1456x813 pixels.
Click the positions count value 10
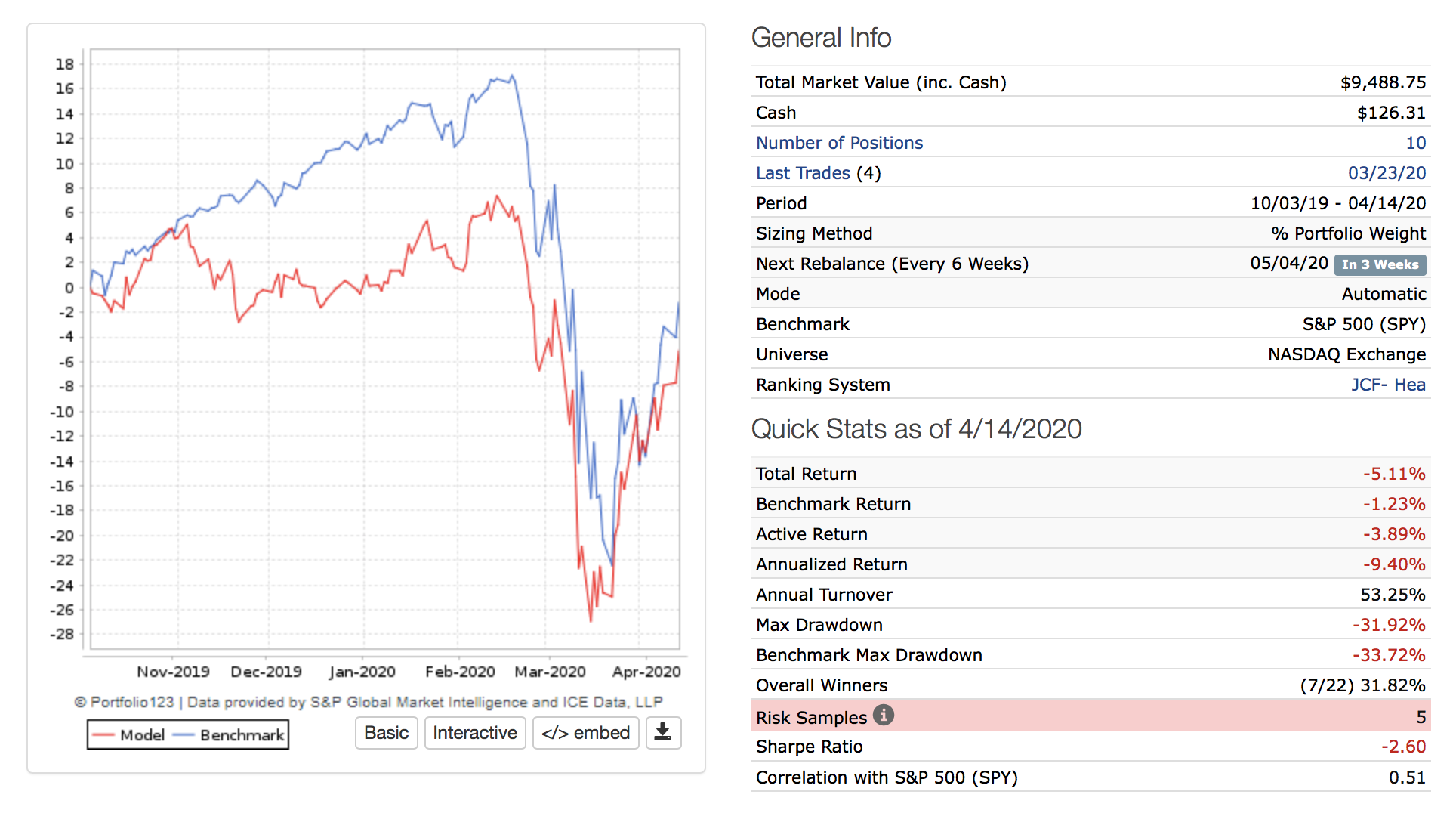tap(1415, 143)
